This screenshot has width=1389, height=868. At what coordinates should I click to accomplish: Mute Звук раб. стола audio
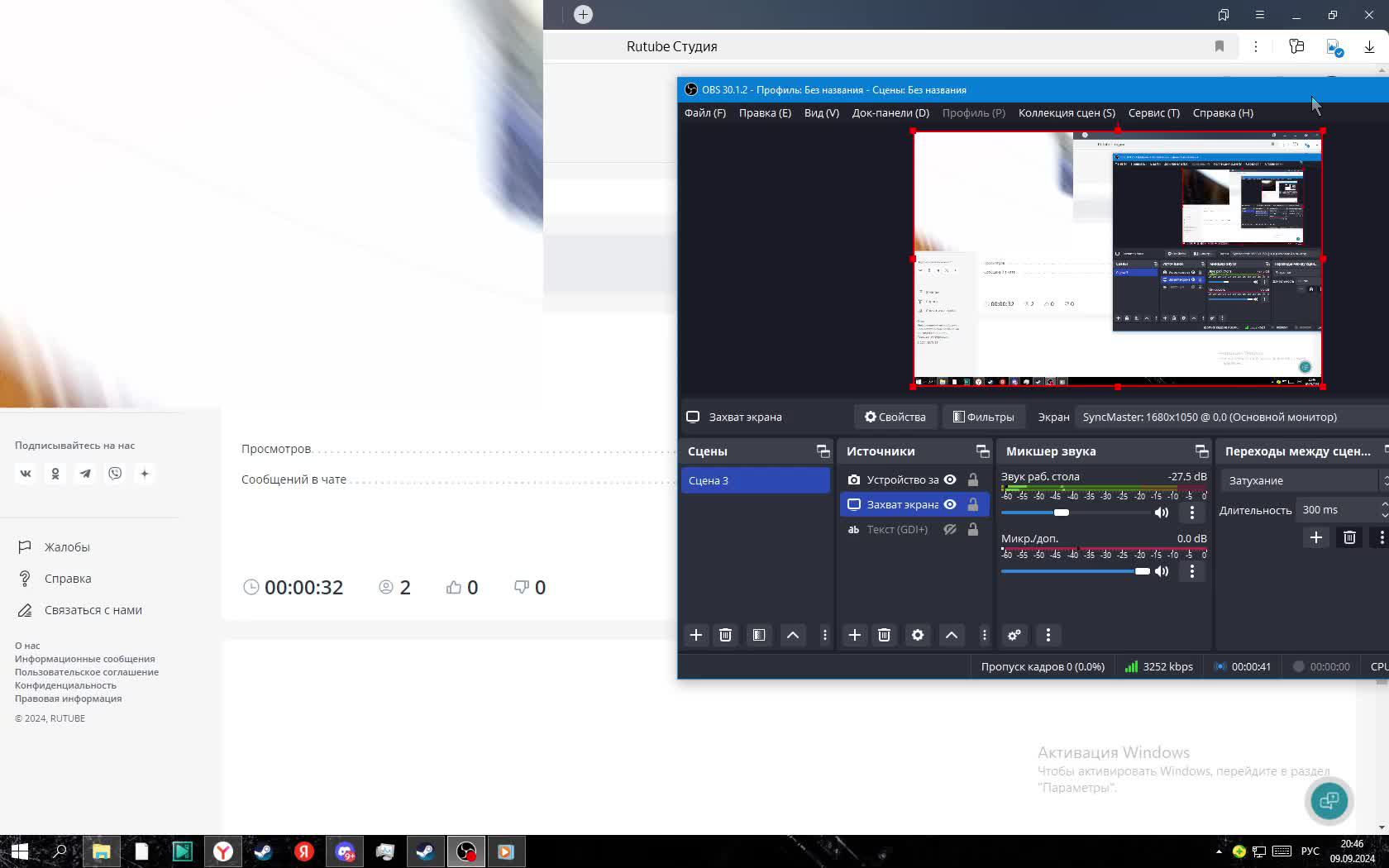pos(1162,513)
